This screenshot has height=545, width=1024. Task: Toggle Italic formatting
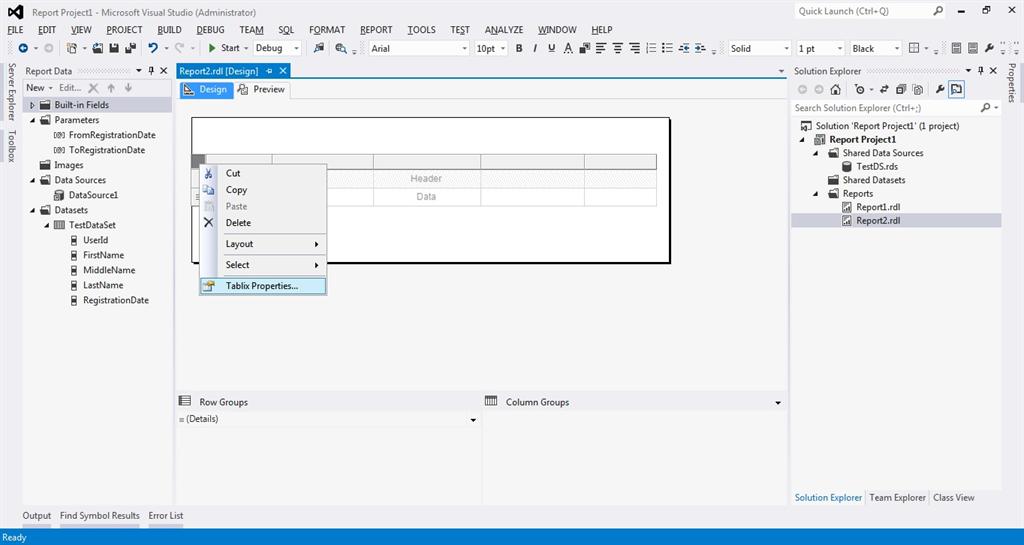tap(536, 48)
